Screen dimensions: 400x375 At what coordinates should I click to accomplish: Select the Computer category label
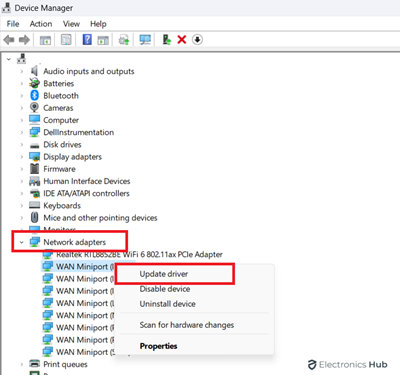click(x=61, y=120)
